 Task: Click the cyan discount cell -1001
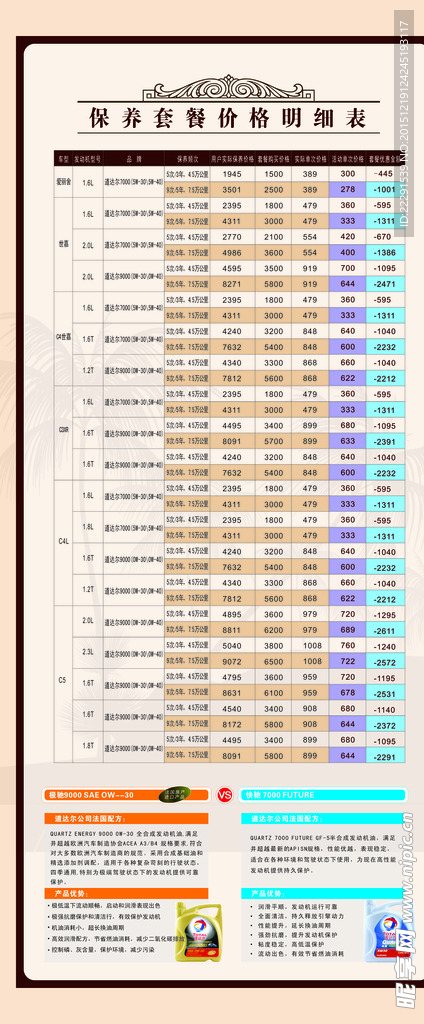click(x=384, y=190)
